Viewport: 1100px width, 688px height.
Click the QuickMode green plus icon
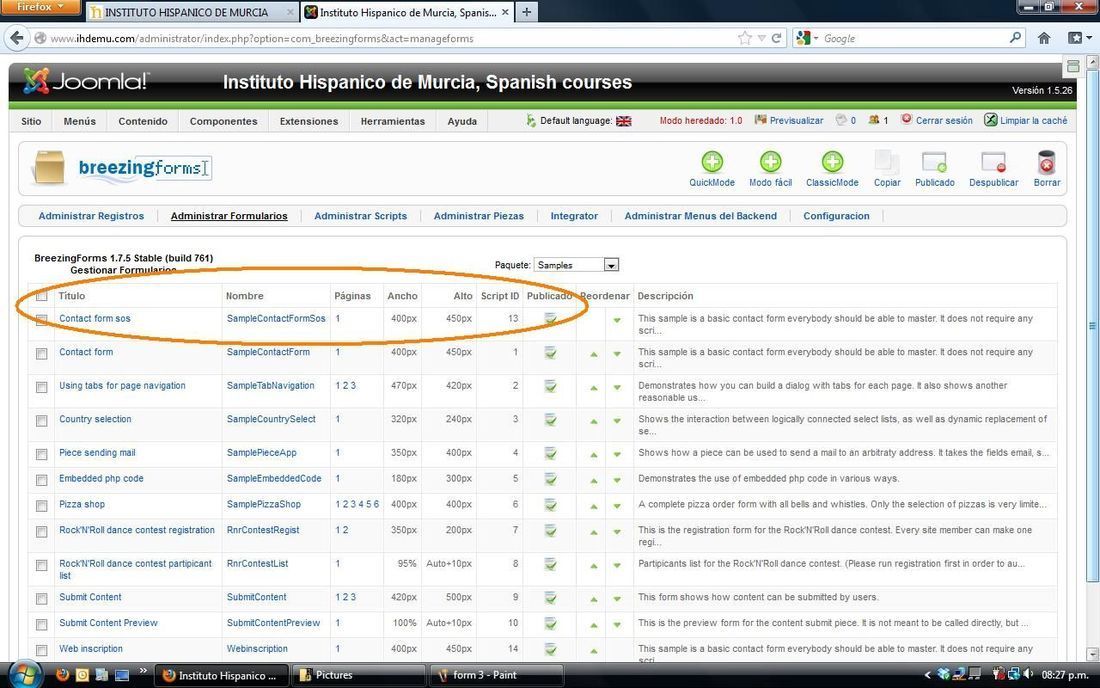pyautogui.click(x=712, y=162)
